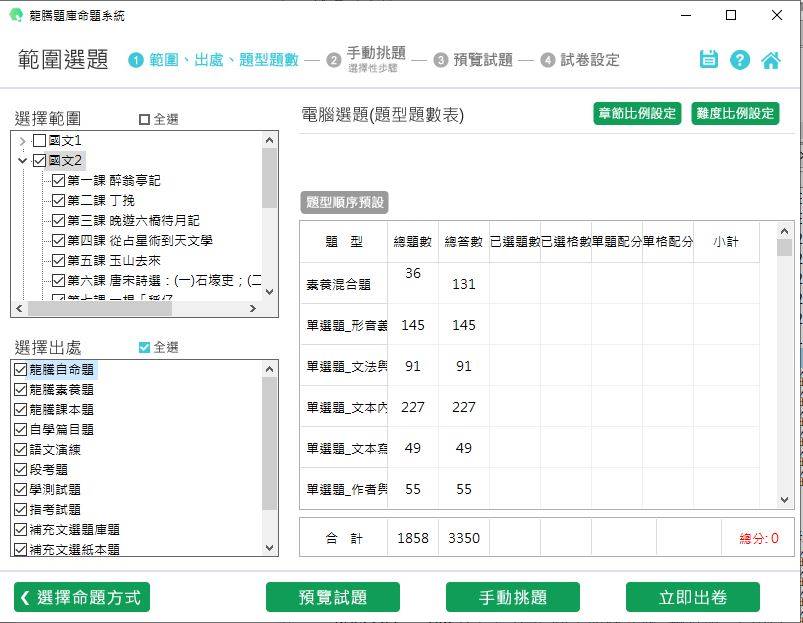Click step 3 circle icon
Image resolution: width=803 pixels, height=623 pixels.
pos(440,60)
